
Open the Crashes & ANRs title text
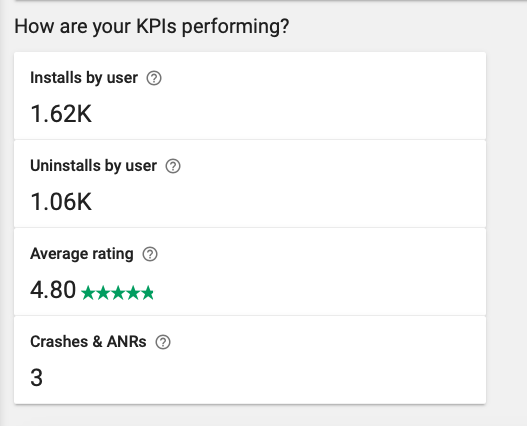(x=88, y=342)
